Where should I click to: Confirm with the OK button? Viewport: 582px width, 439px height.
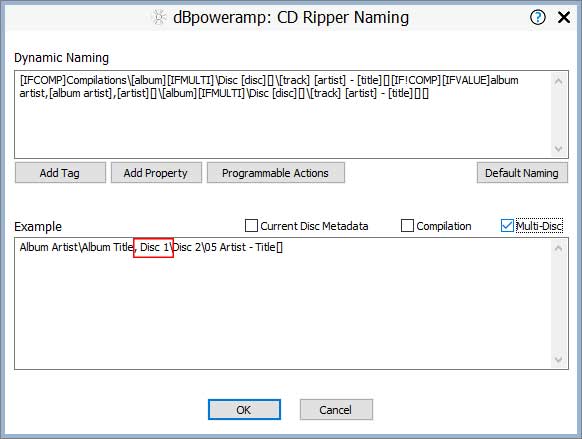point(244,410)
